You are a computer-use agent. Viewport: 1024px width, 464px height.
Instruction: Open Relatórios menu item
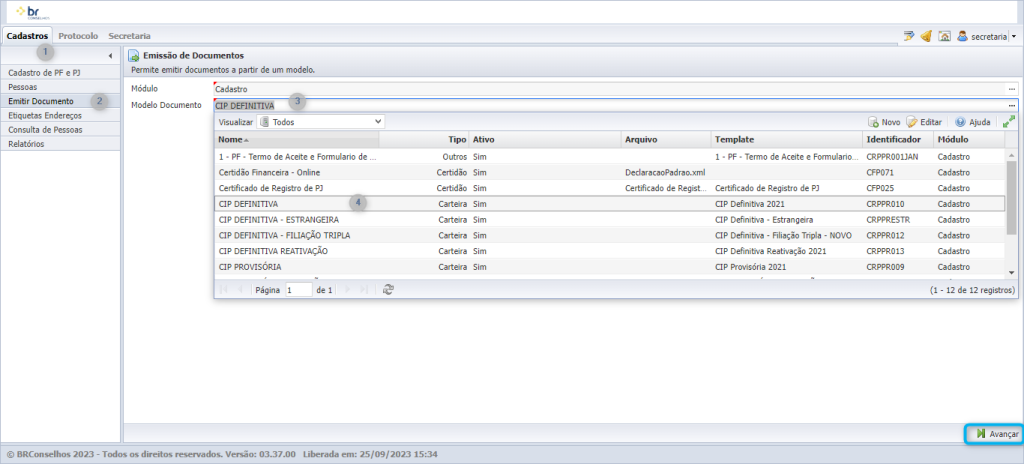pos(61,144)
